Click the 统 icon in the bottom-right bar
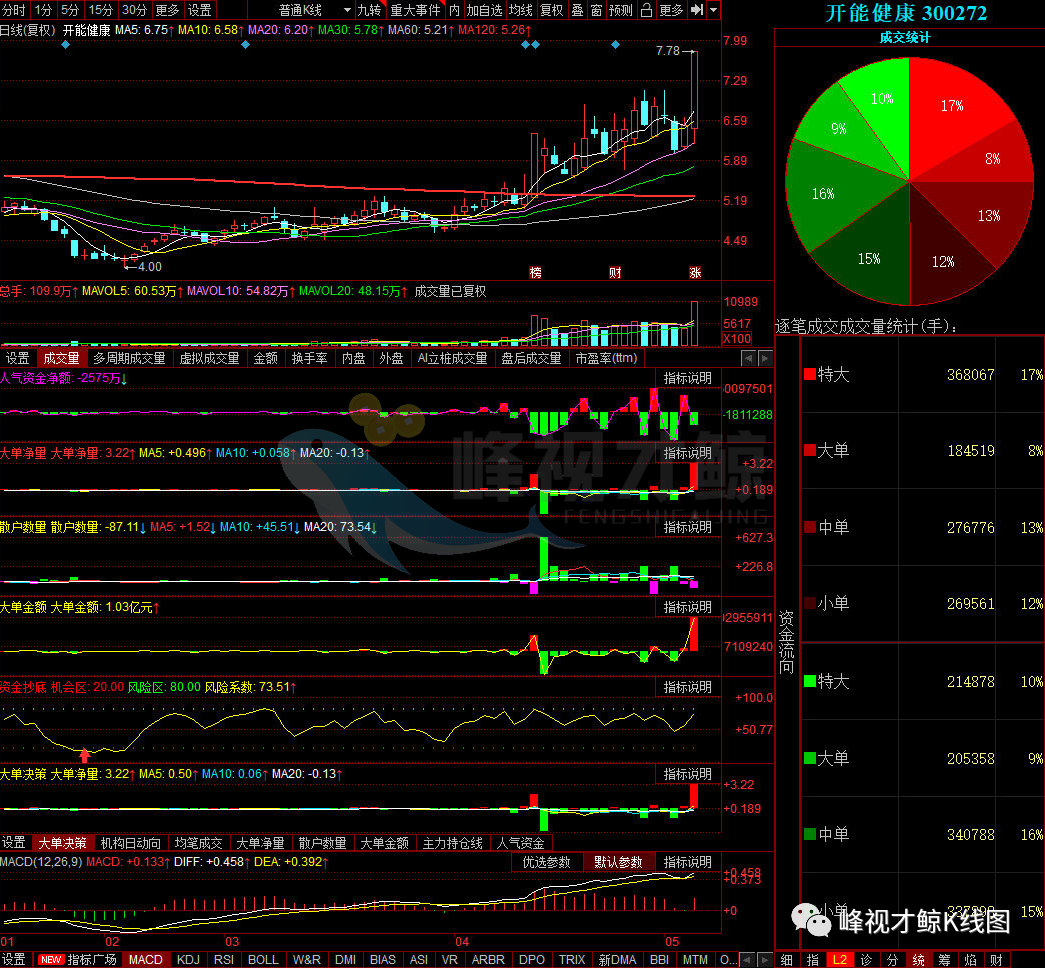 [918, 959]
